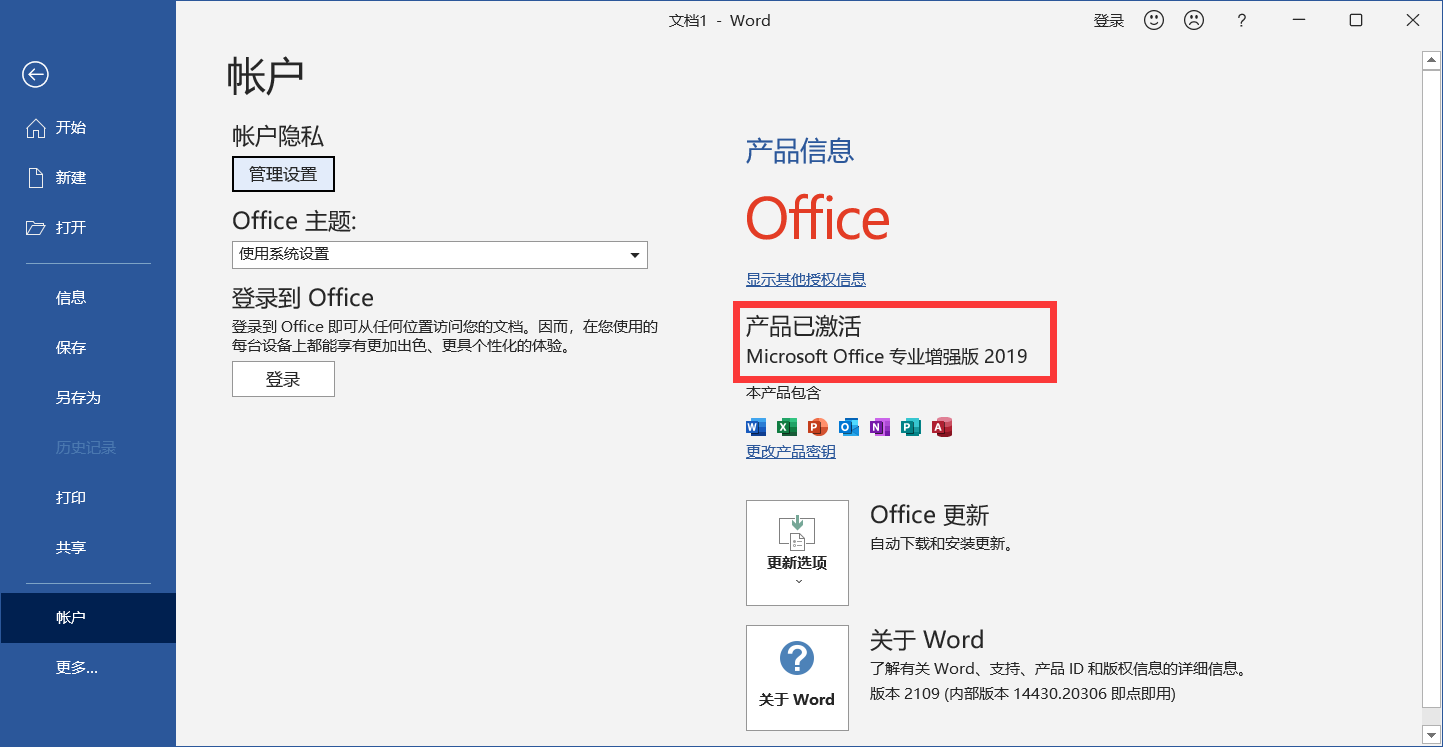Select the 帐户 sidebar item
Image resolution: width=1443 pixels, height=747 pixels.
pyautogui.click(x=88, y=618)
